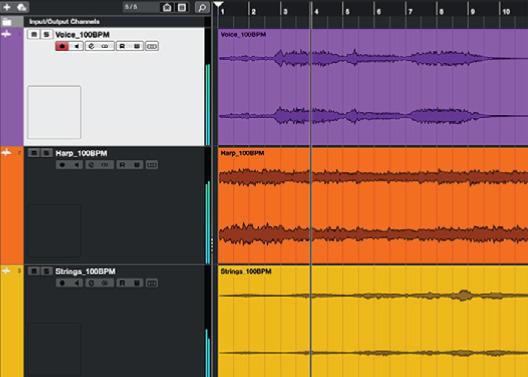Viewport: 528px width, 377px height.
Task: Click the link icon on Voice_100BPM track
Action: (106, 46)
